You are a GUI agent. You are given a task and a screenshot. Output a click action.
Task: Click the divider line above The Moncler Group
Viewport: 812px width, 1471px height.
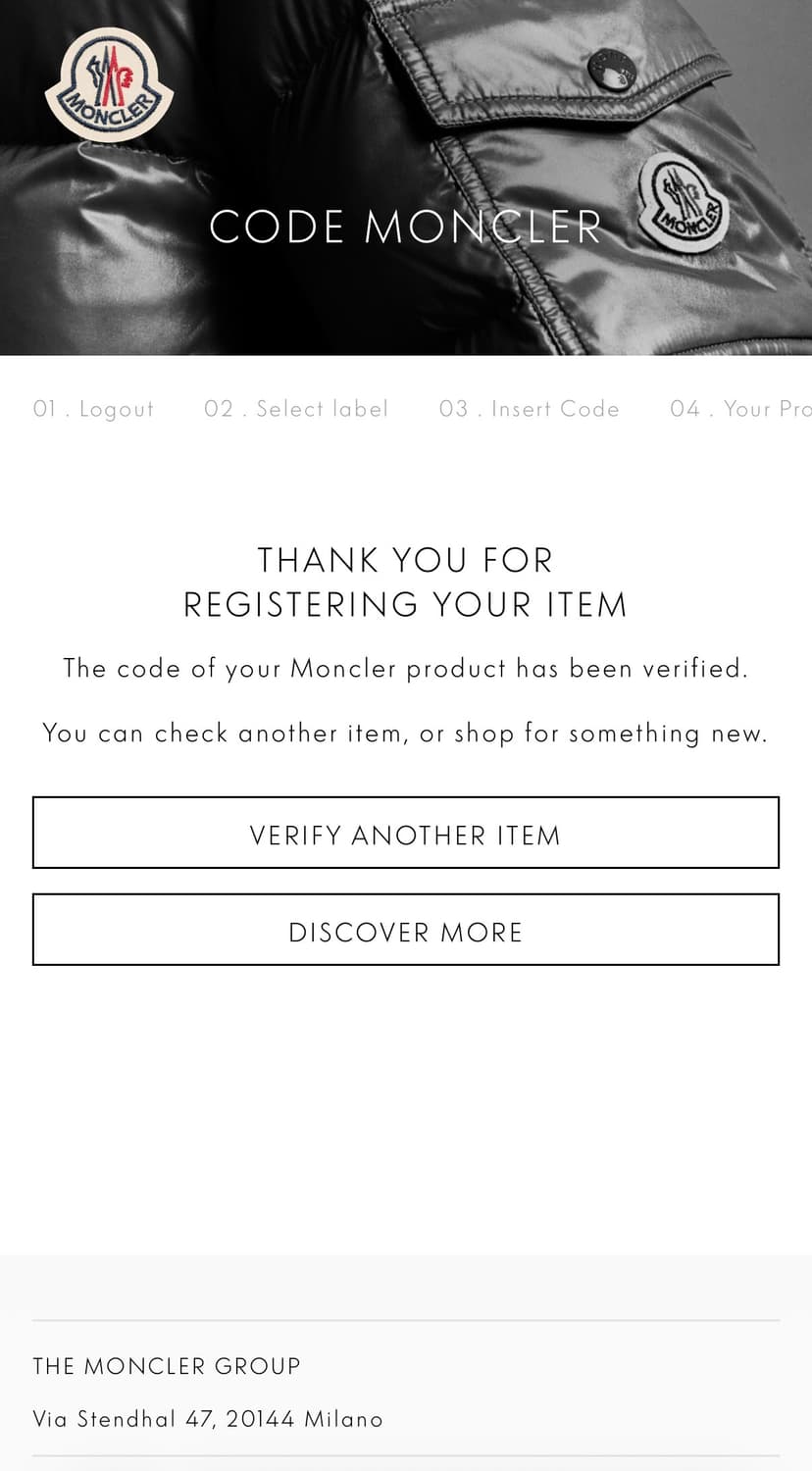pyautogui.click(x=406, y=1321)
